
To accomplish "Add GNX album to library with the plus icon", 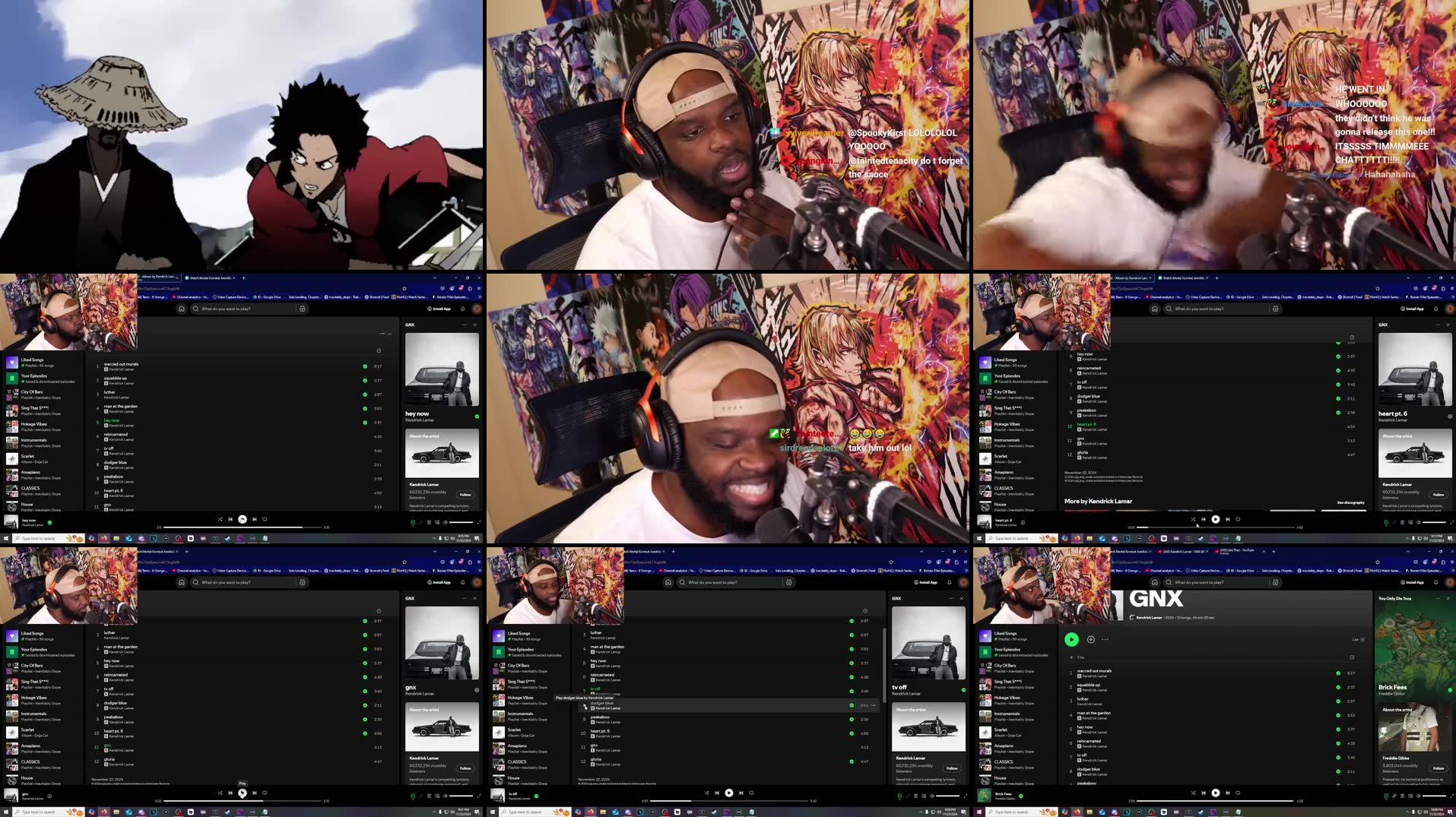I will pos(1091,639).
